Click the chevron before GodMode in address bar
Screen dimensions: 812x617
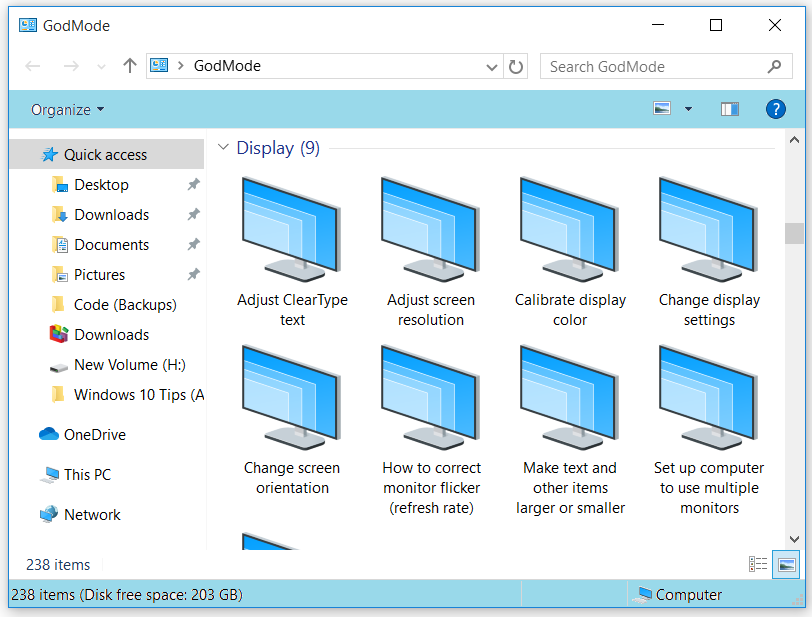pos(181,66)
